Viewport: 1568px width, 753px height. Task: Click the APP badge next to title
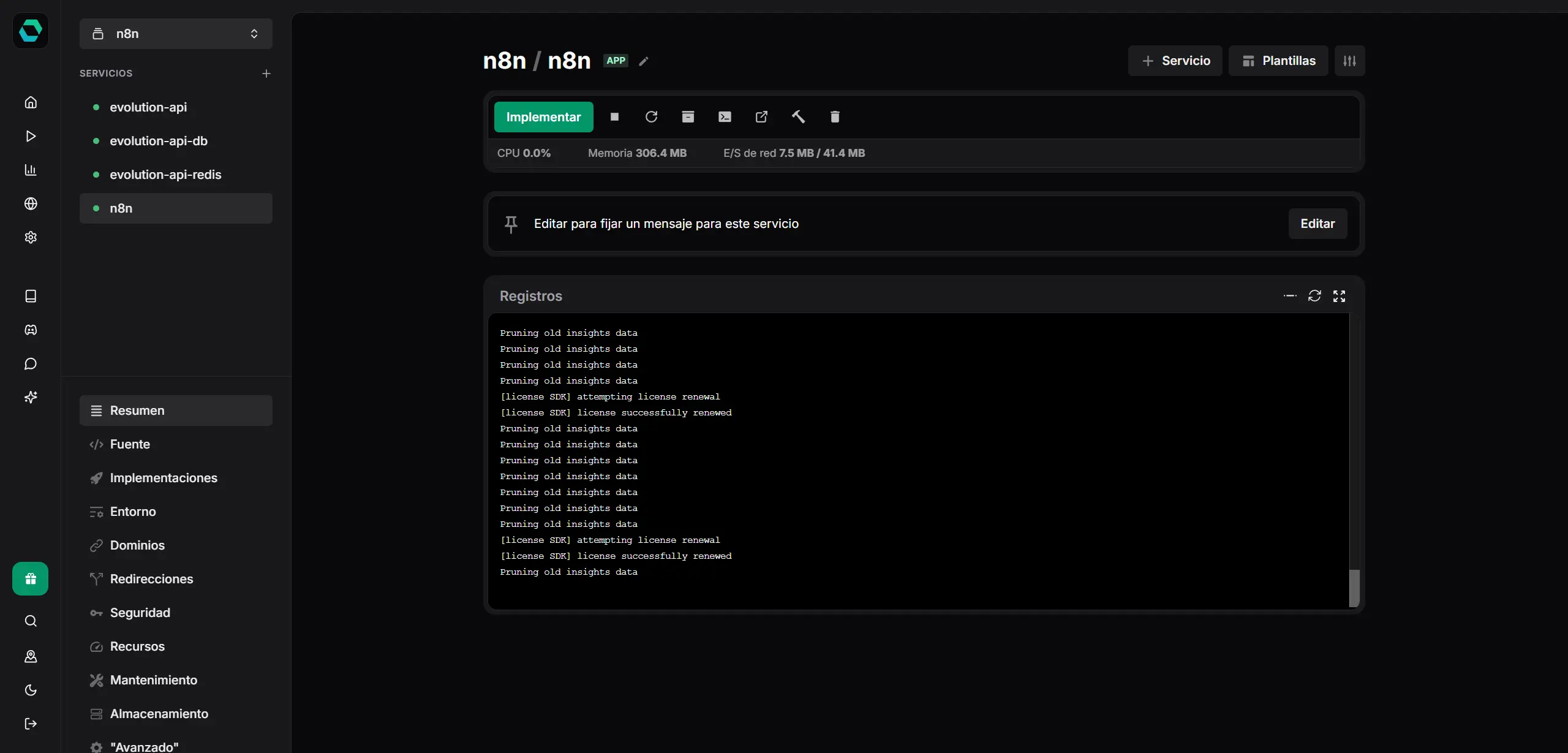pyautogui.click(x=616, y=61)
